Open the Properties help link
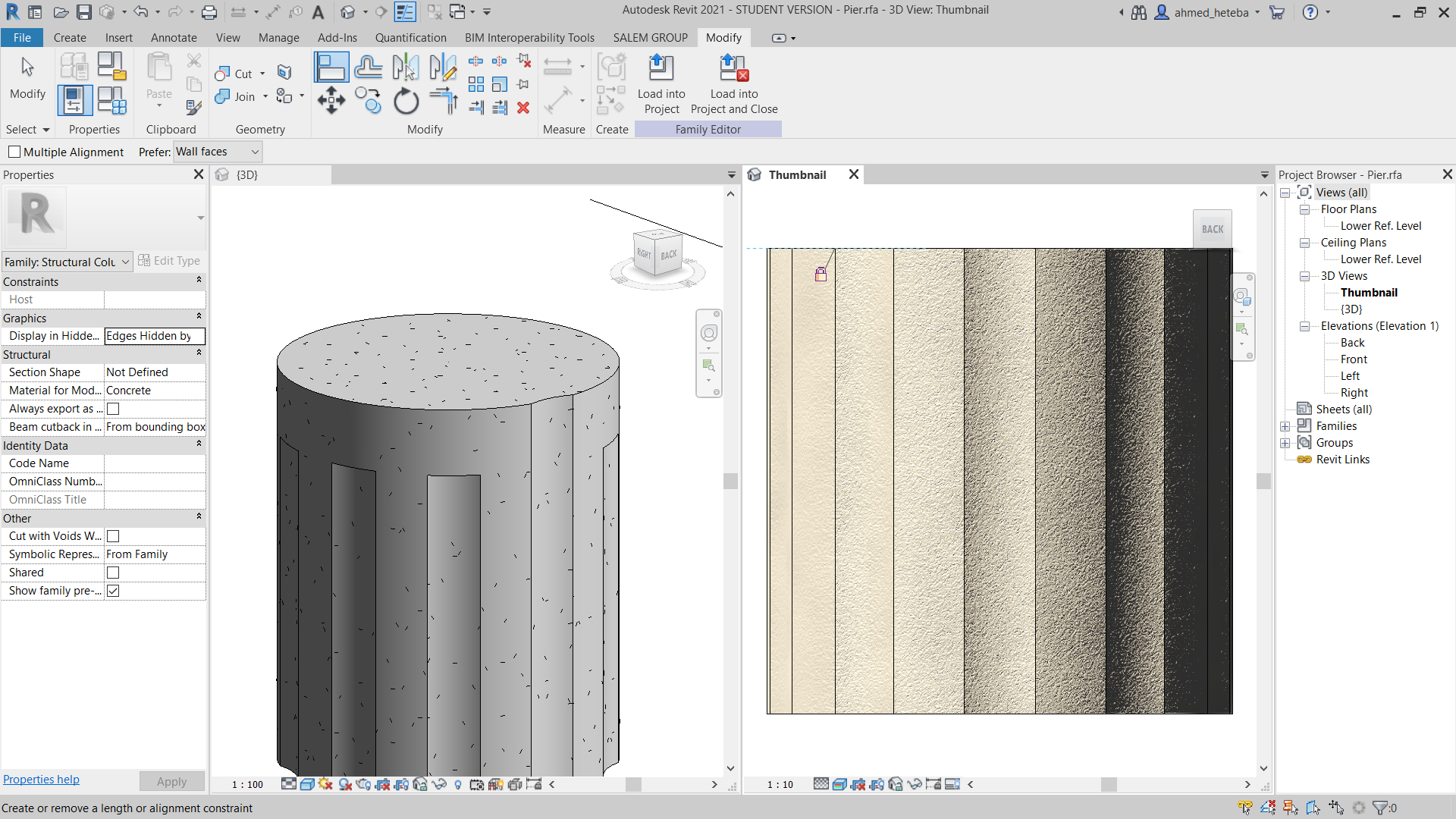 click(x=41, y=779)
